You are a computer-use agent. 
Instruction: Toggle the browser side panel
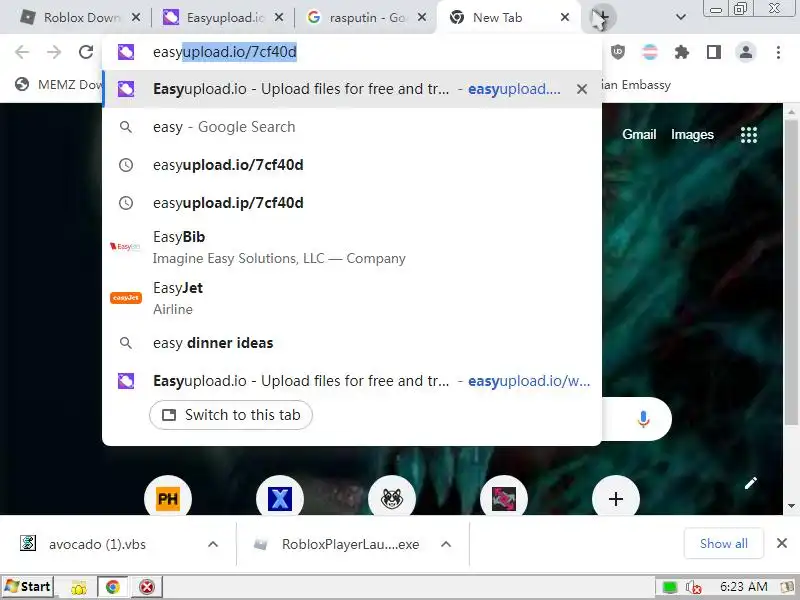pyautogui.click(x=714, y=52)
